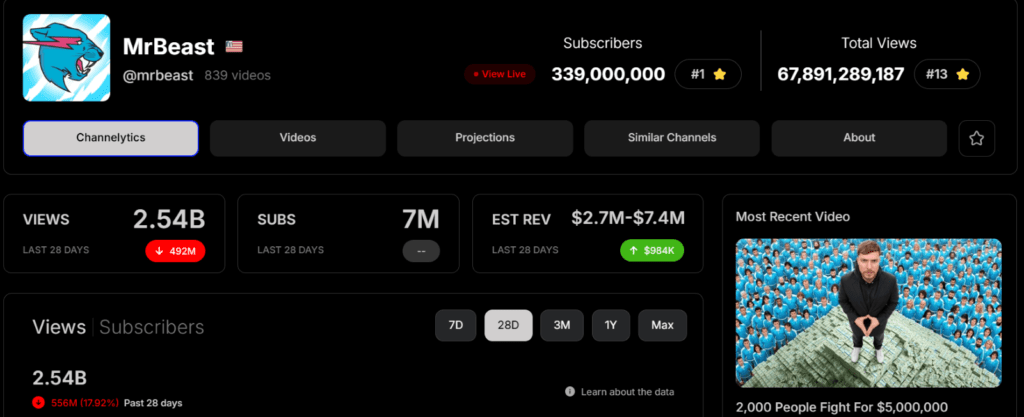1024x417 pixels.
Task: Click the red down-arrow 492M views badge
Action: [176, 251]
